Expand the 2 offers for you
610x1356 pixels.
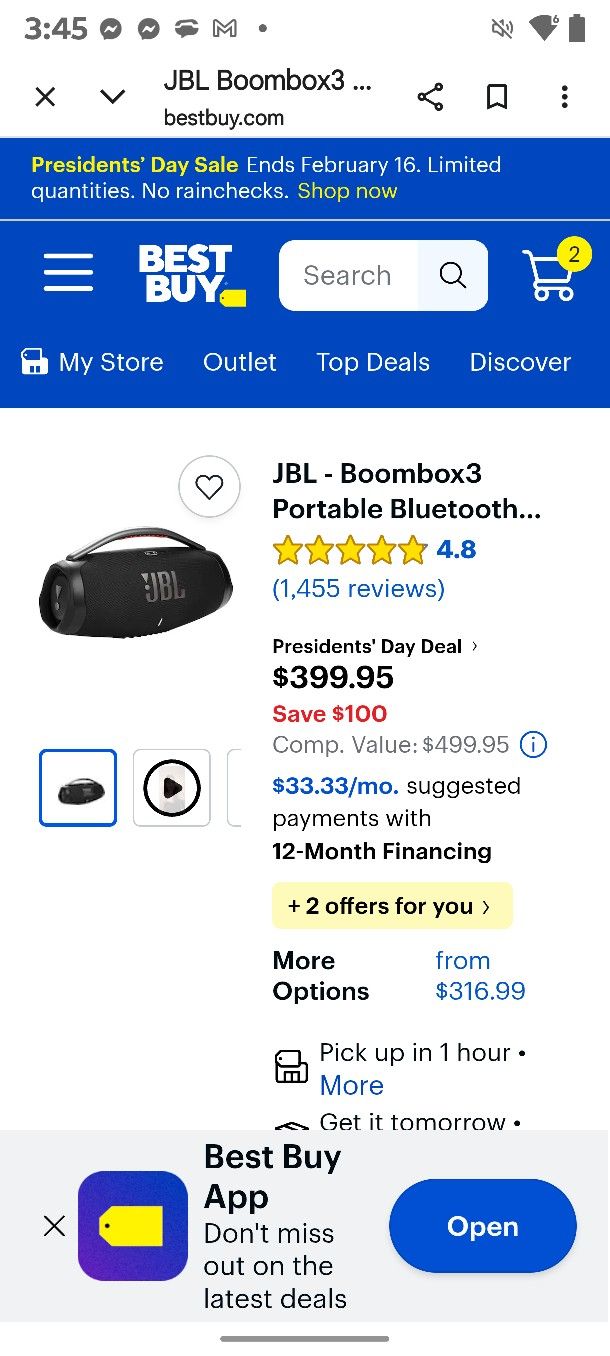click(x=392, y=906)
